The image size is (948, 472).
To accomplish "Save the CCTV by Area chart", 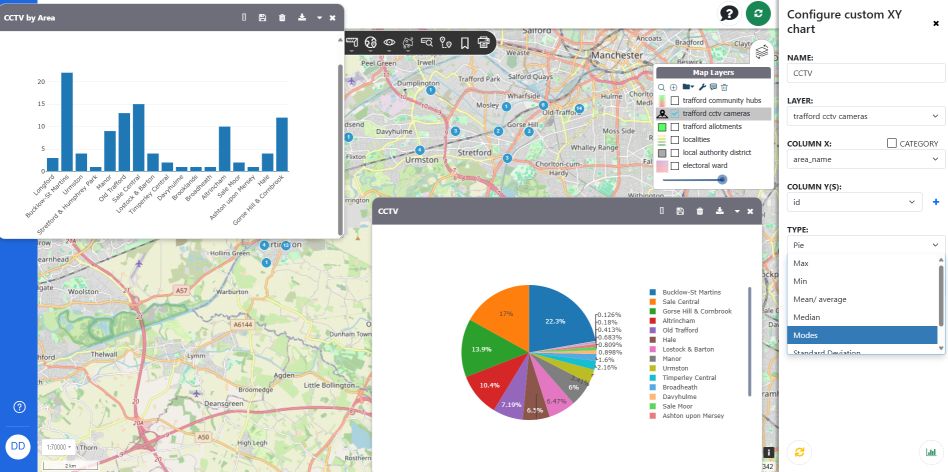I will (x=262, y=18).
